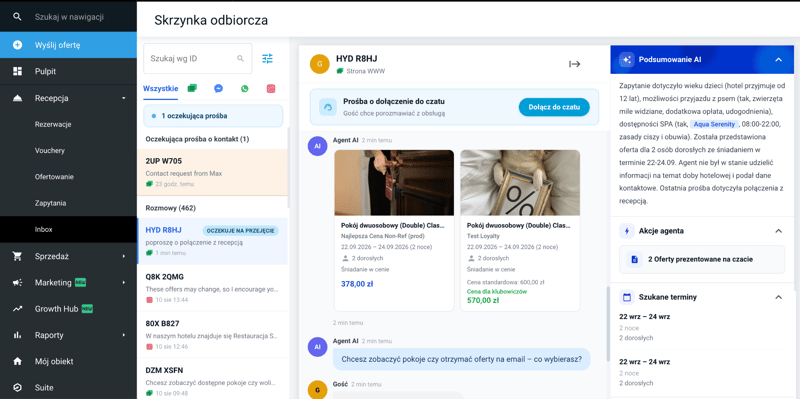Collapse the Recepcja submenu arrow

tap(123, 98)
